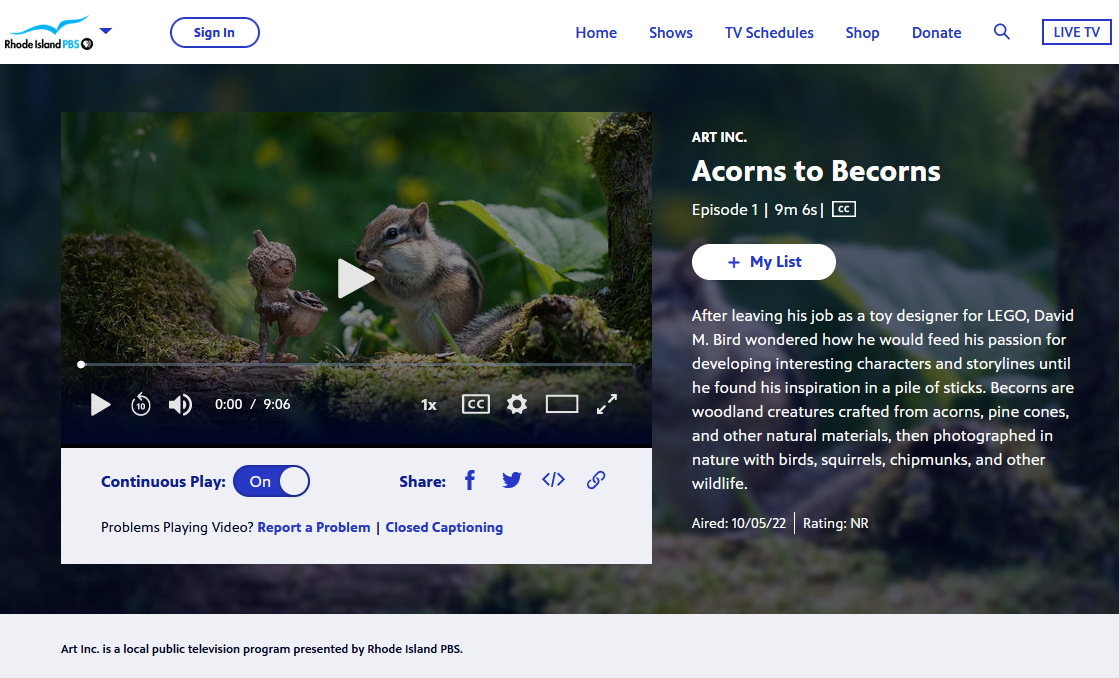The height and width of the screenshot is (678, 1119).
Task: Copy the video link with chain icon
Action: (596, 480)
